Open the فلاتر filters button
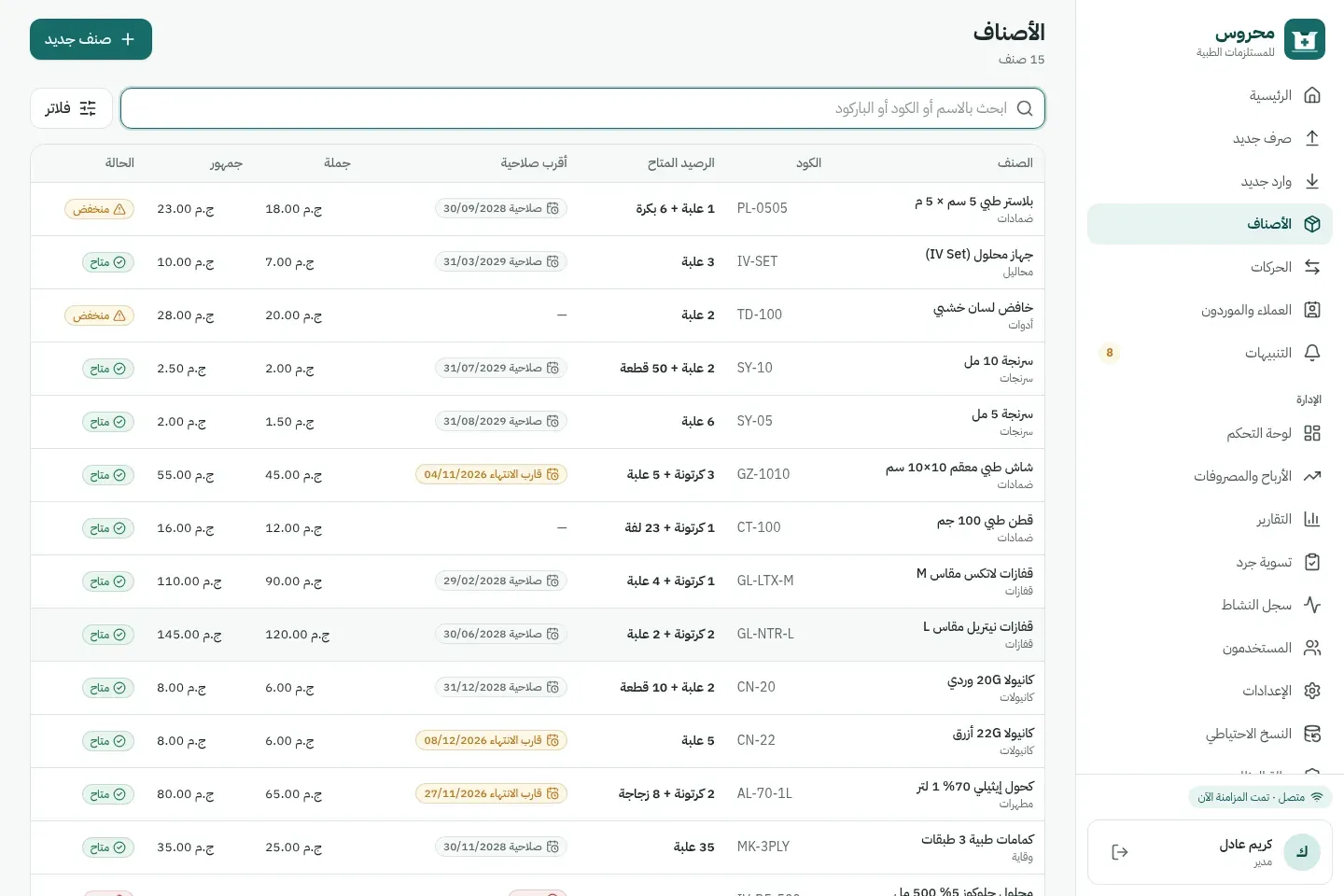The height and width of the screenshot is (896, 1344). pyautogui.click(x=71, y=108)
